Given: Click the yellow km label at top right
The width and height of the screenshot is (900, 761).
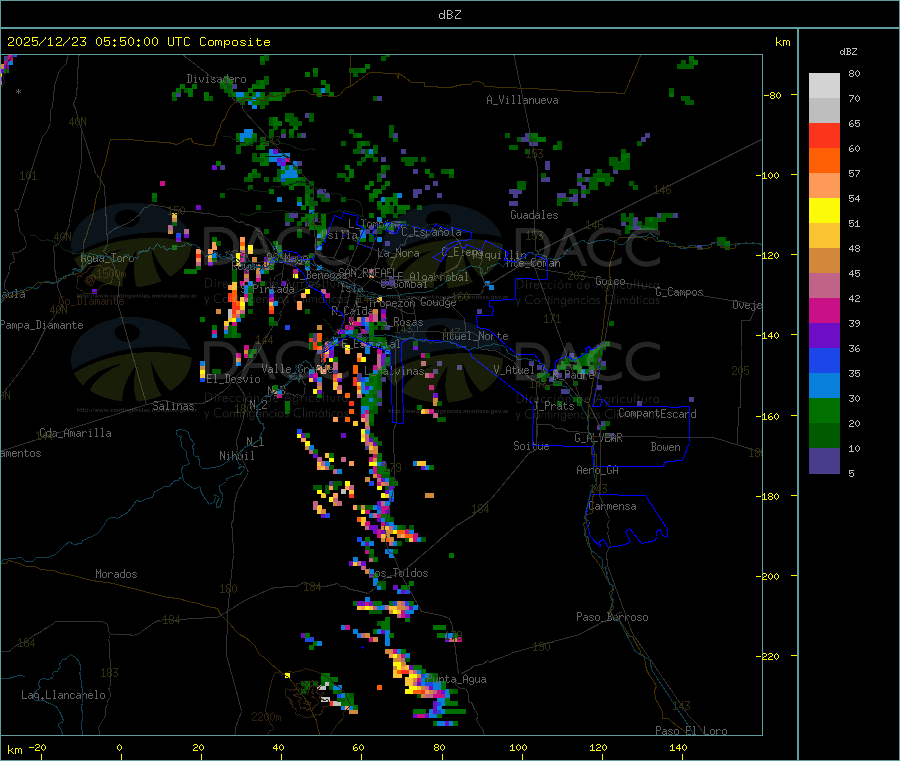Looking at the screenshot, I should [782, 42].
